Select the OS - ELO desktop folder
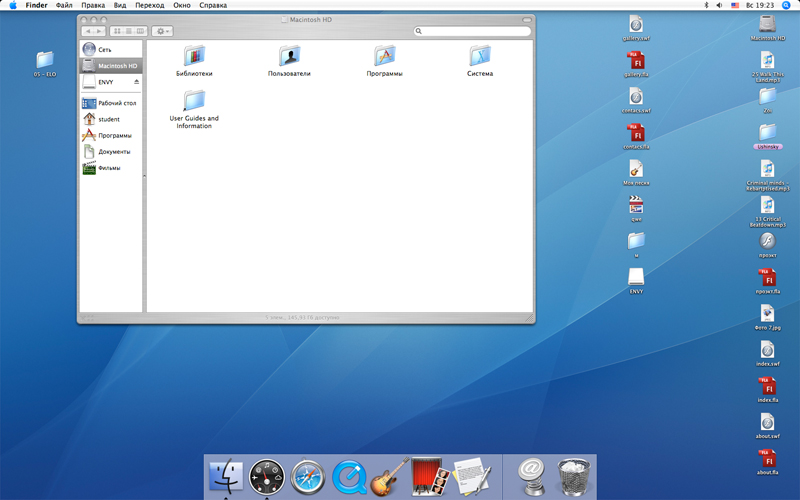This screenshot has width=800, height=500. (x=45, y=63)
